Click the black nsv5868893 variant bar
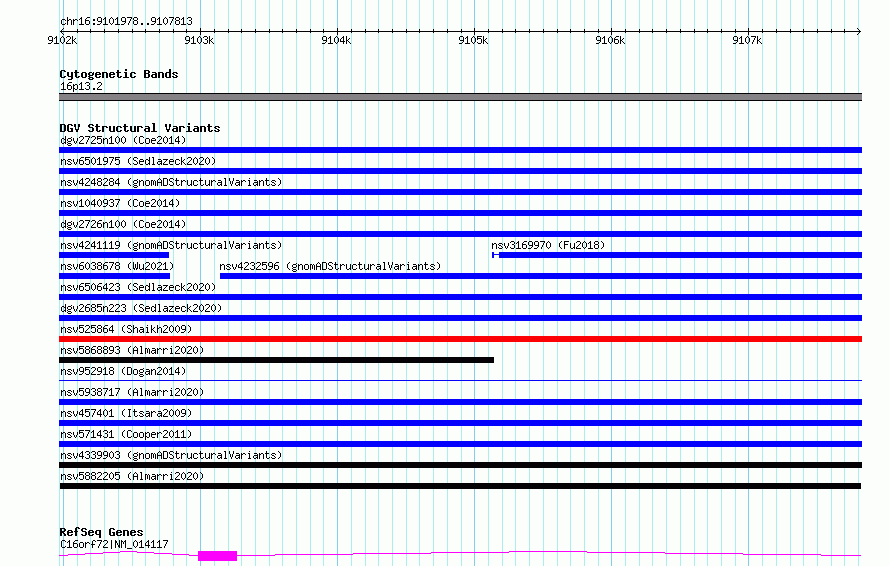 pyautogui.click(x=276, y=360)
